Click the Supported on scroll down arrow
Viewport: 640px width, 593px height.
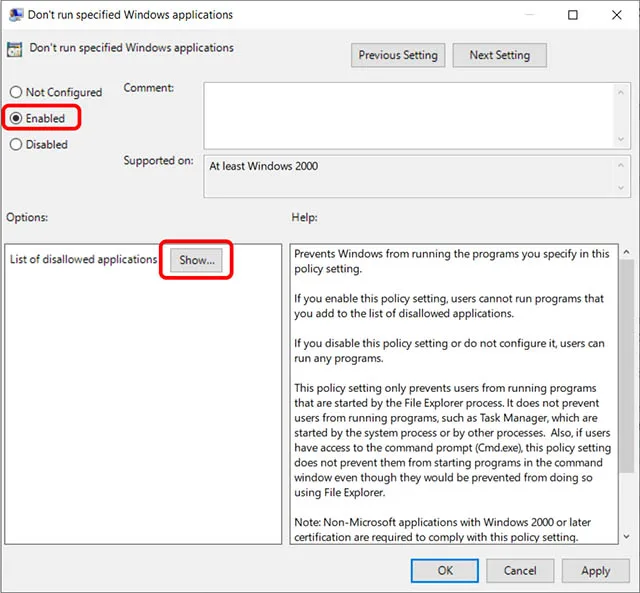[x=621, y=188]
